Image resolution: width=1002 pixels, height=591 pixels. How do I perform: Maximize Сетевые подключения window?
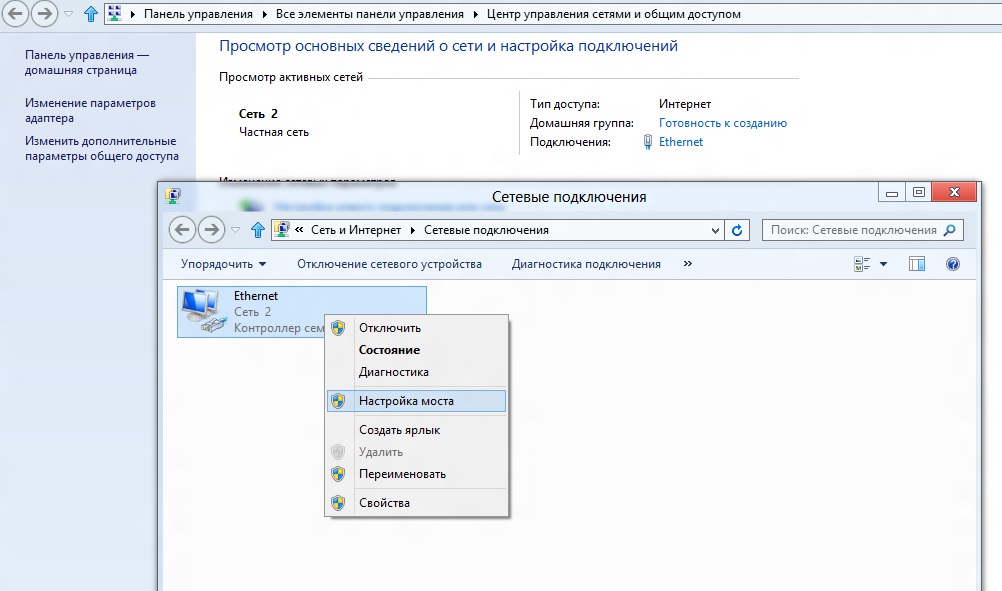(x=918, y=192)
